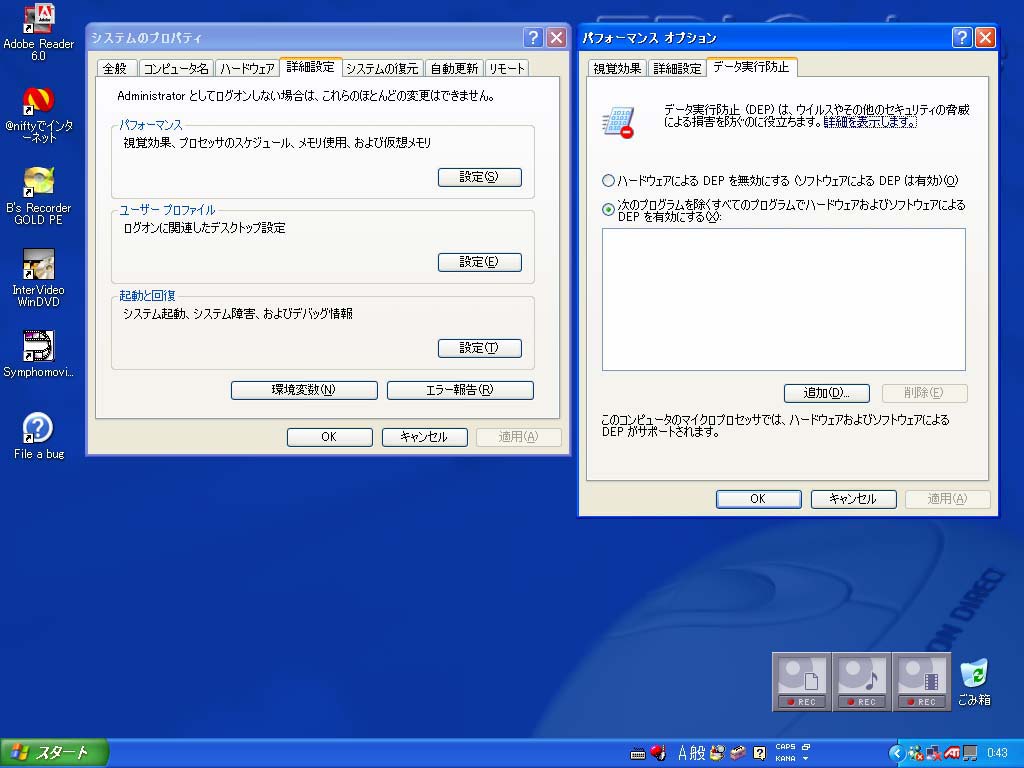Open the Adobe Reader 6.0 desktop icon
This screenshot has height=768, width=1024.
tap(38, 18)
